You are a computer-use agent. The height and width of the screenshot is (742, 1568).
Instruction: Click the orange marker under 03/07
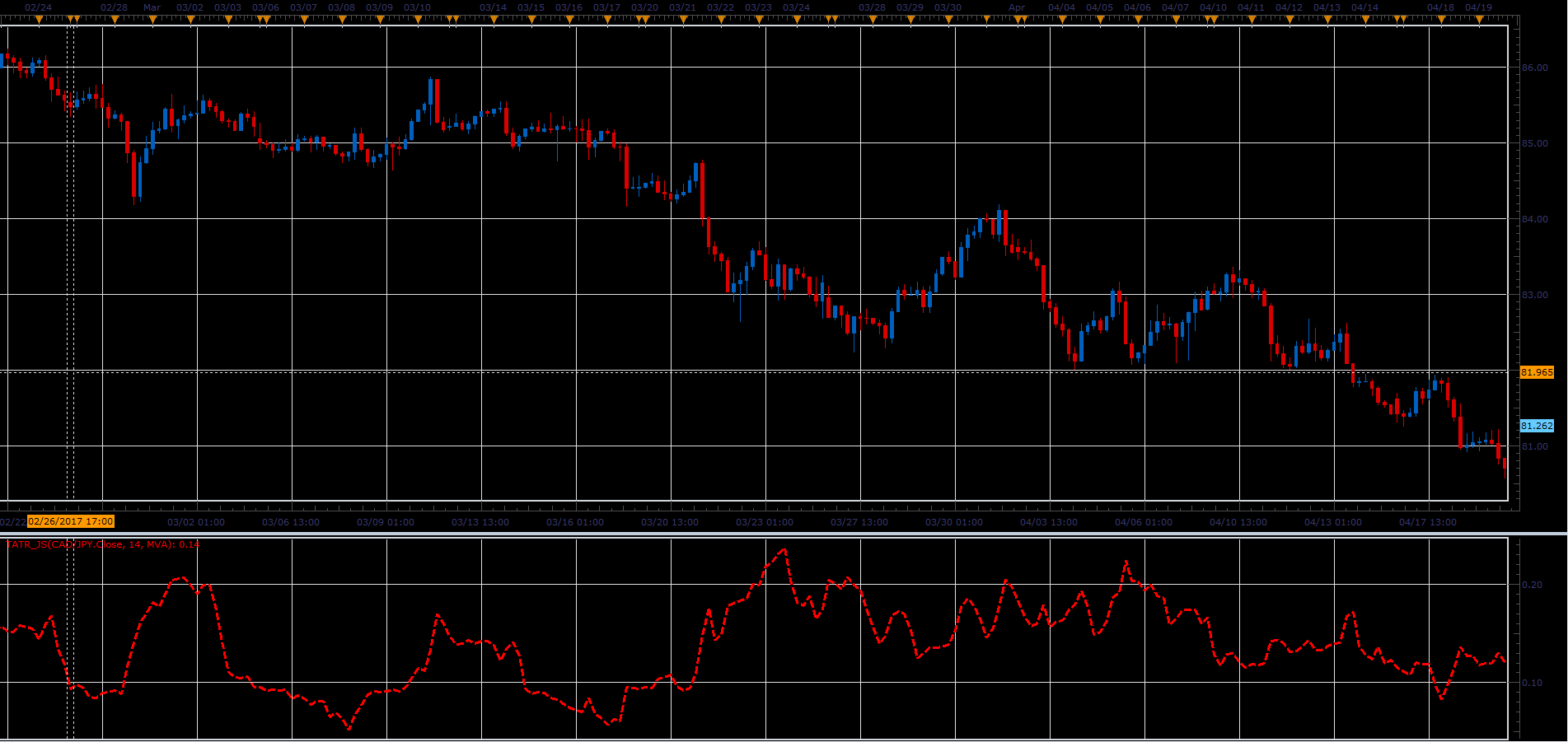tap(304, 19)
